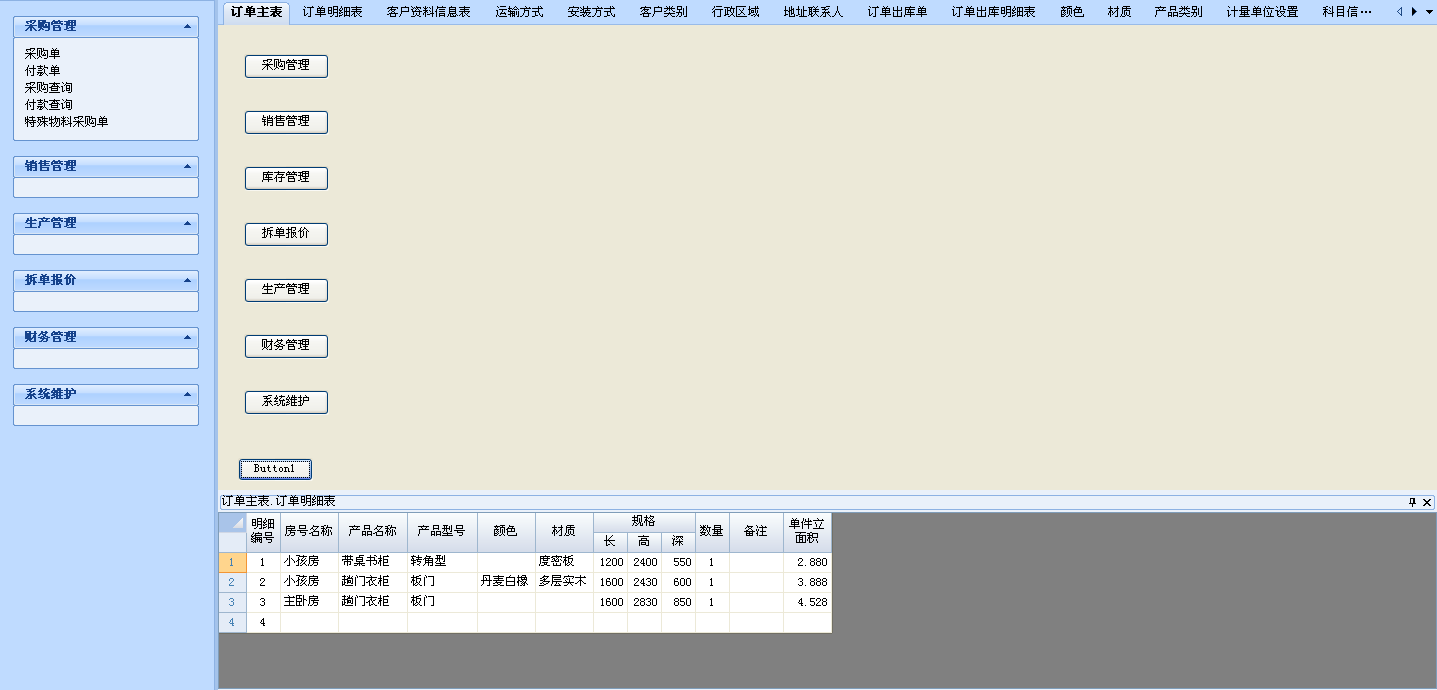Image resolution: width=1437 pixels, height=690 pixels.
Task: Pin the 订单主表.订单明细表 panel
Action: pyautogui.click(x=1412, y=502)
